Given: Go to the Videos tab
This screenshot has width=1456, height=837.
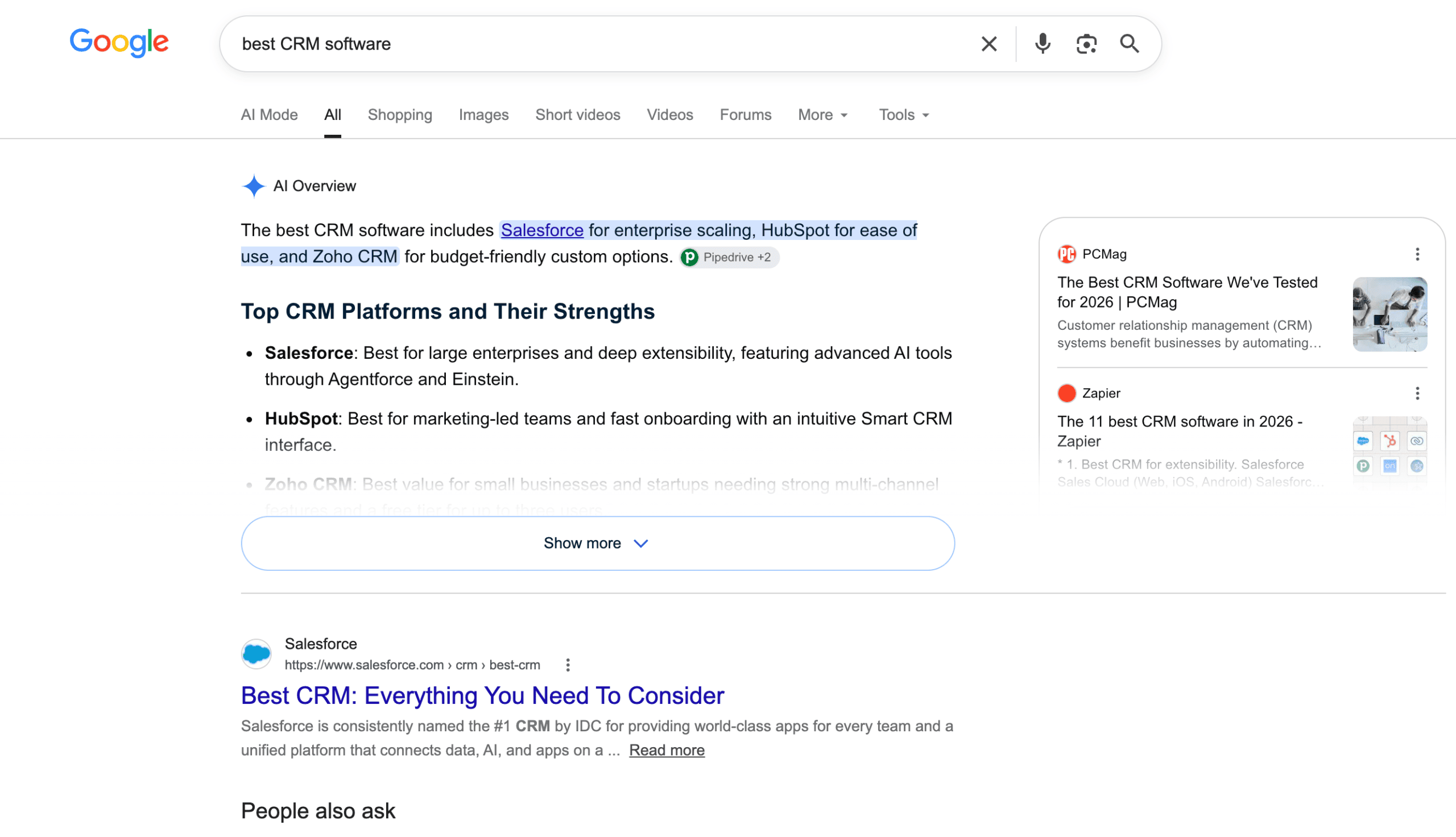Looking at the screenshot, I should (669, 115).
